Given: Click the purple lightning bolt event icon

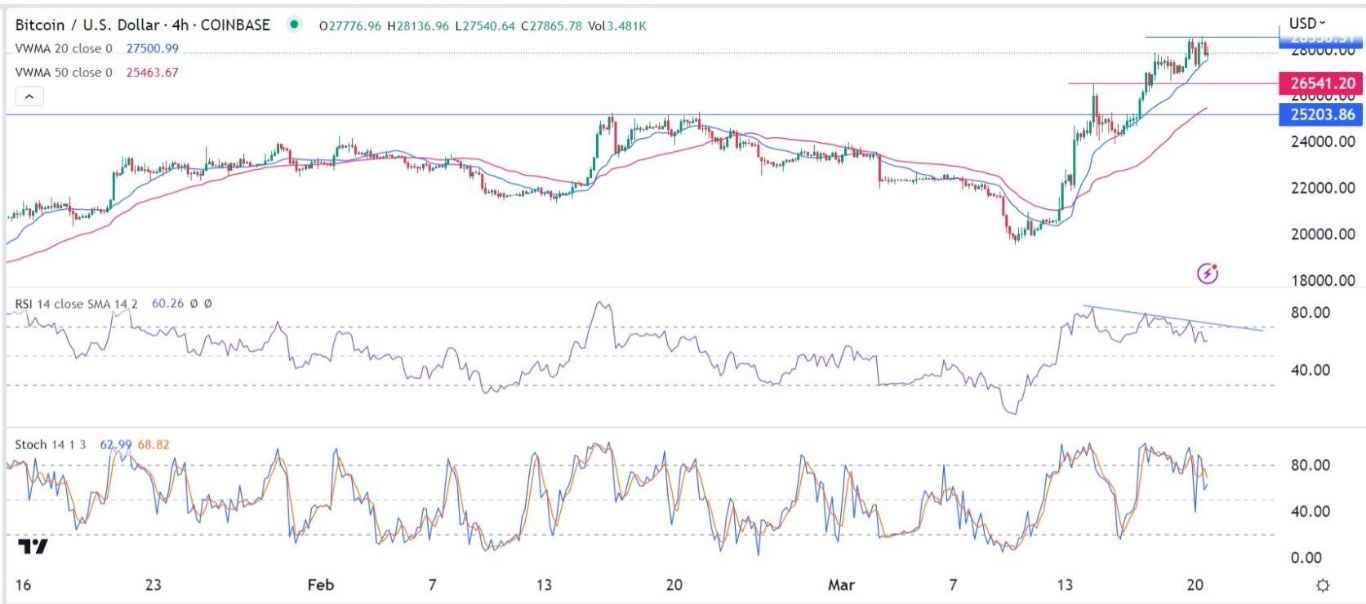Looking at the screenshot, I should pyautogui.click(x=1209, y=272).
